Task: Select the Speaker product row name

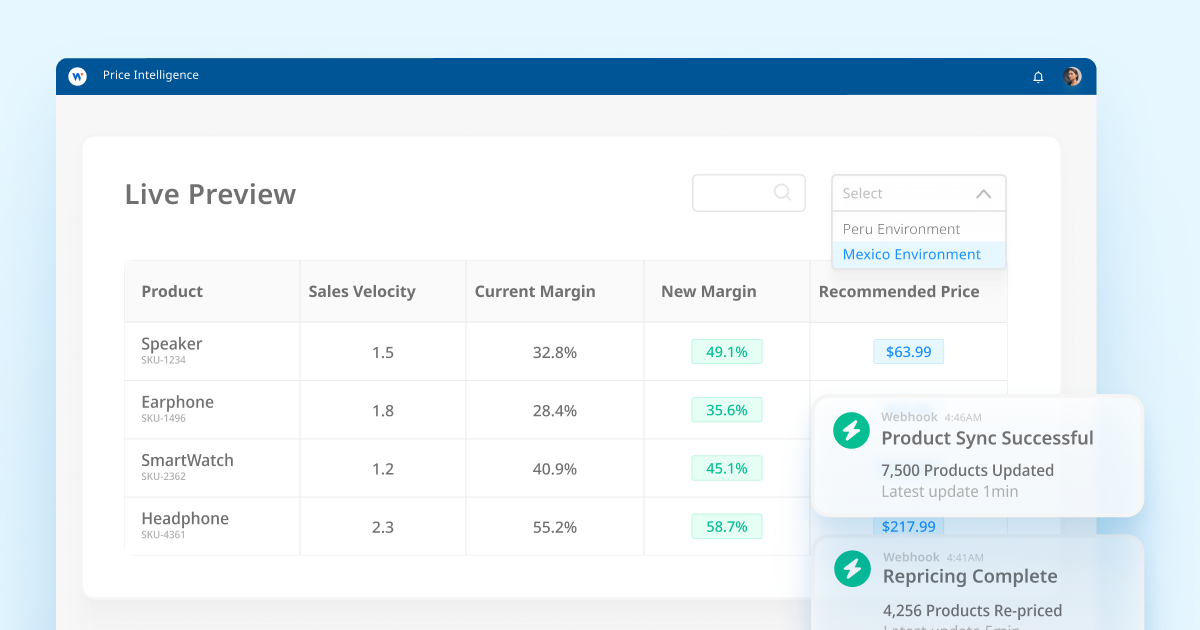Action: click(x=171, y=344)
